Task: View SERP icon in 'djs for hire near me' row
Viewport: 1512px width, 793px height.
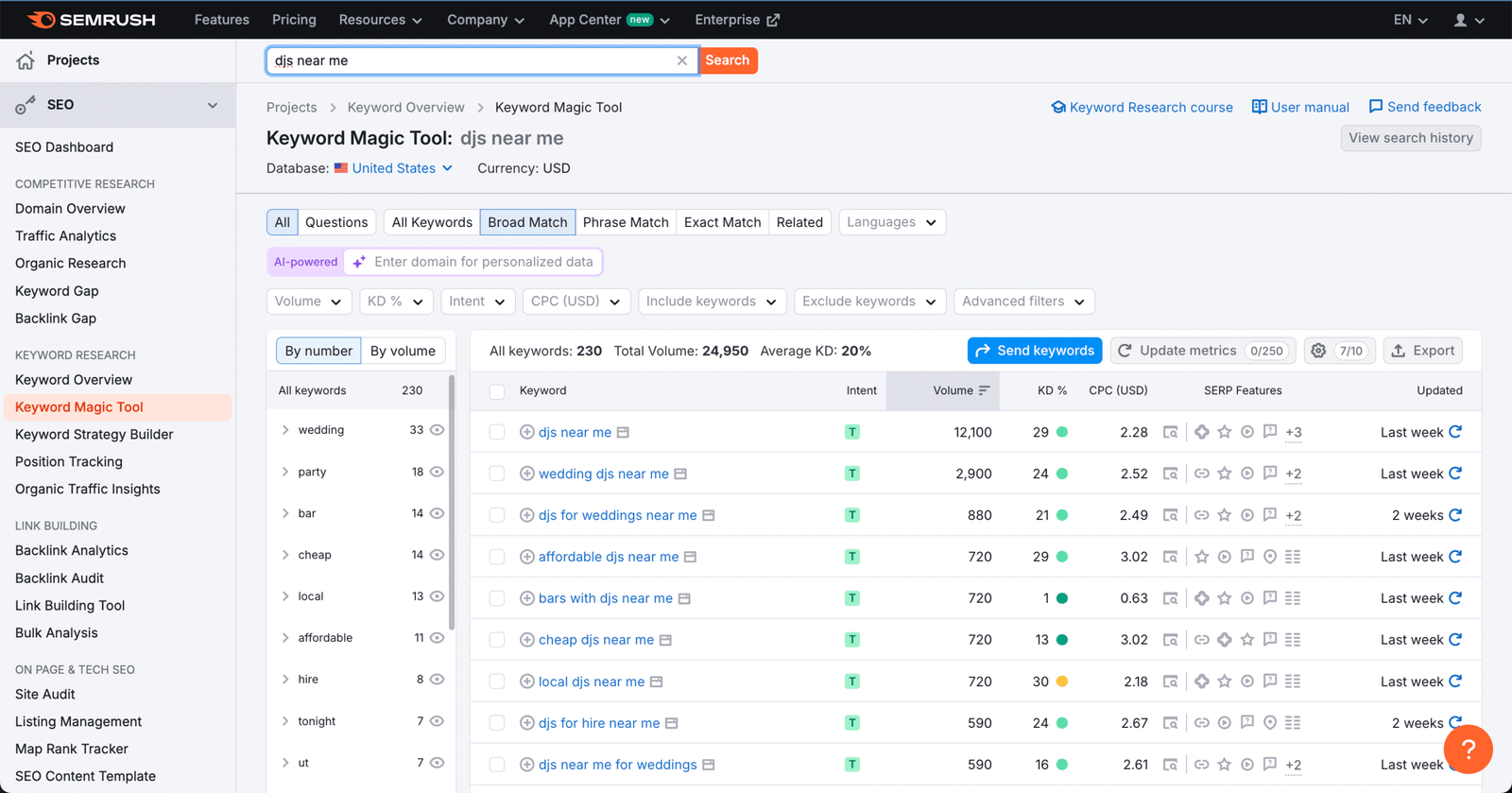Action: 1170,723
